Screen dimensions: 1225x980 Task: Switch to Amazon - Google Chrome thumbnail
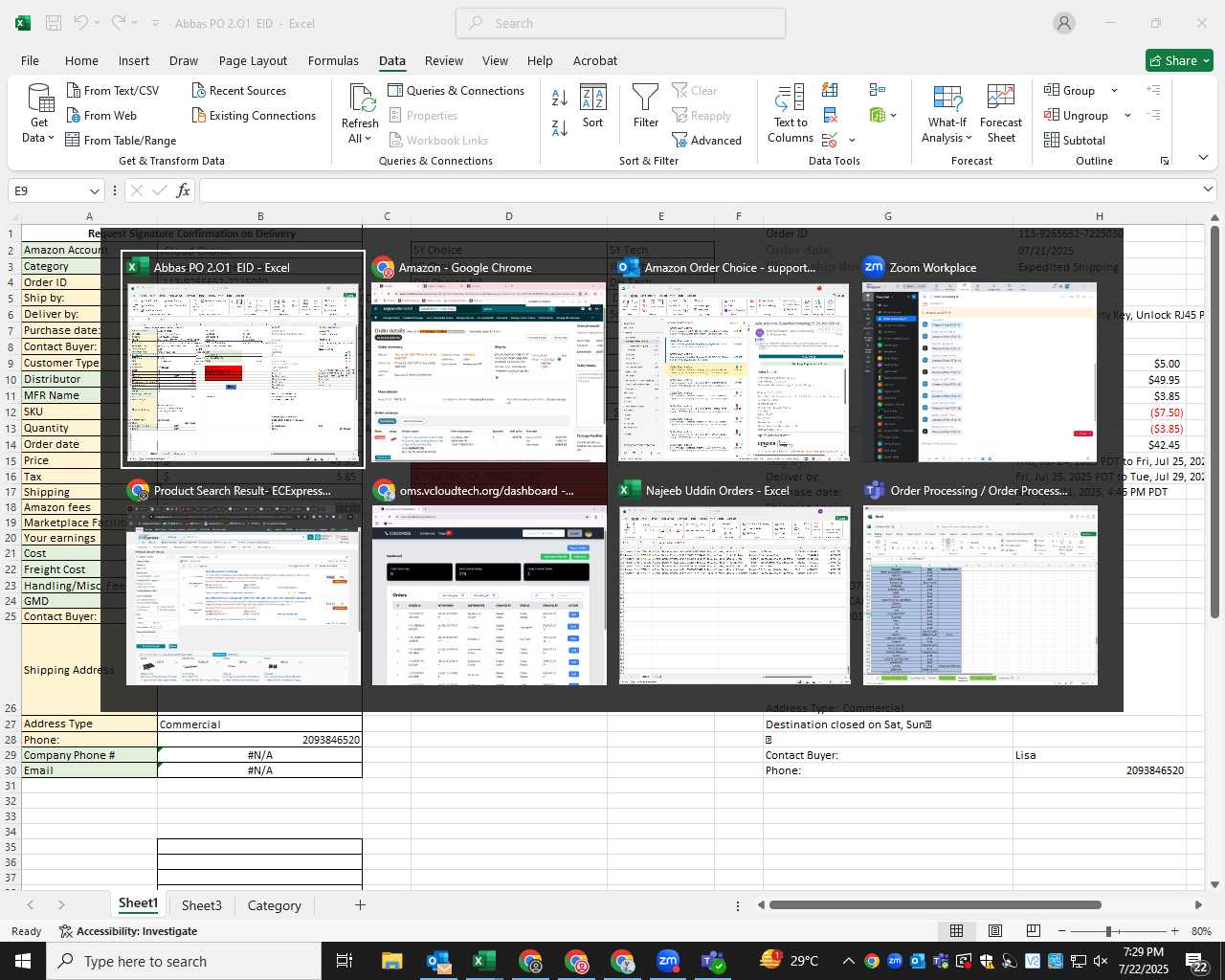(489, 360)
